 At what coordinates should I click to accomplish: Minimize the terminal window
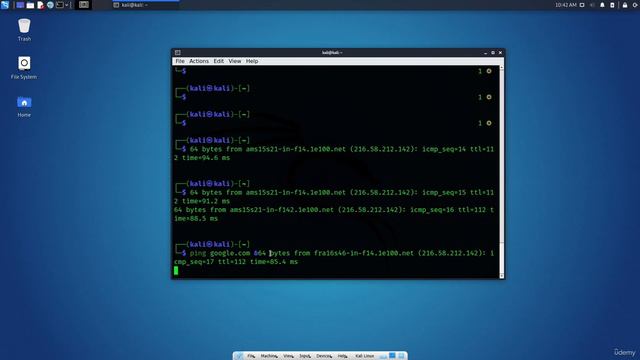(485, 53)
